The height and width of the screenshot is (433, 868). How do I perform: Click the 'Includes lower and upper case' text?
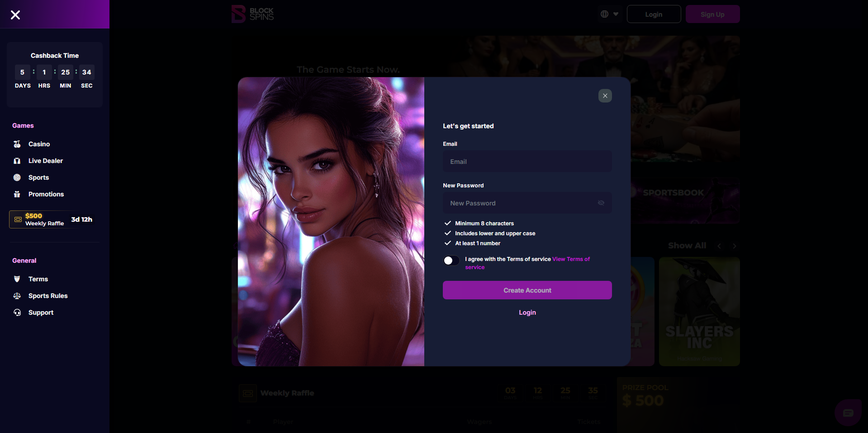coord(495,234)
